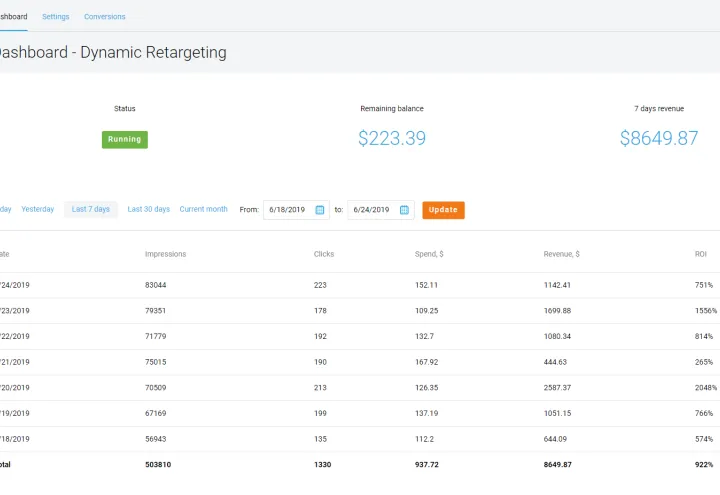
Task: Switch to the Settings tab
Action: point(56,17)
